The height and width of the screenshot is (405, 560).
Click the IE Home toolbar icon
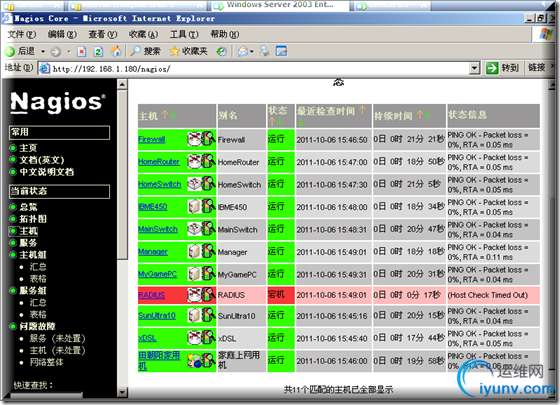pos(115,51)
